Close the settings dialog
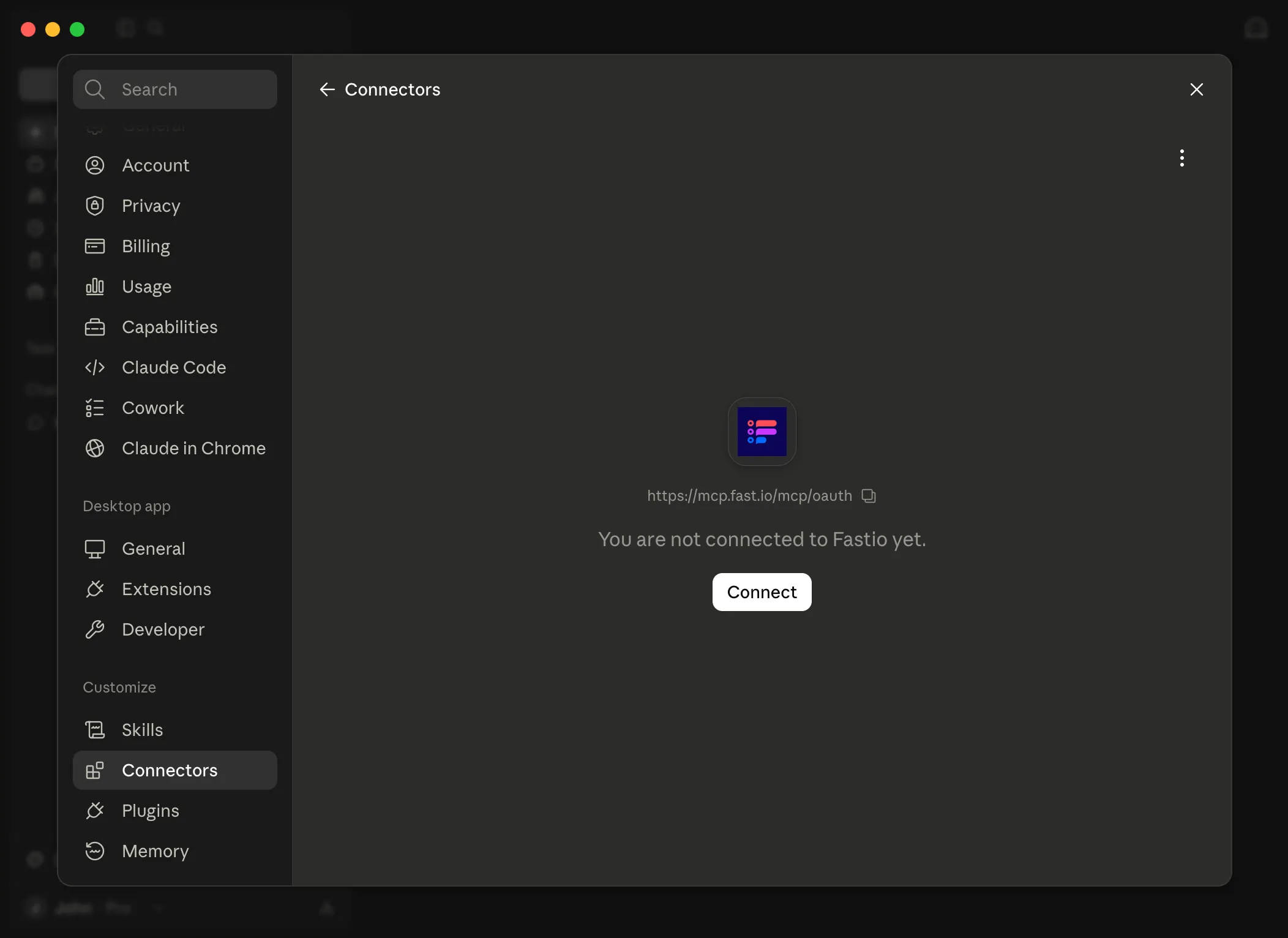The image size is (1288, 938). 1197,89
